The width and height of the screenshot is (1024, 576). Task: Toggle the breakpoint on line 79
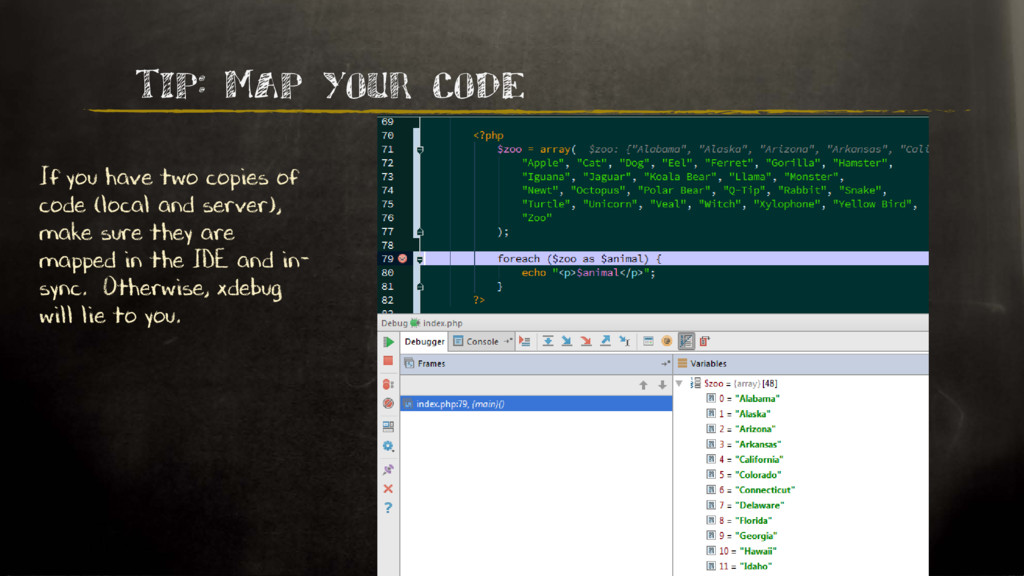click(x=403, y=259)
